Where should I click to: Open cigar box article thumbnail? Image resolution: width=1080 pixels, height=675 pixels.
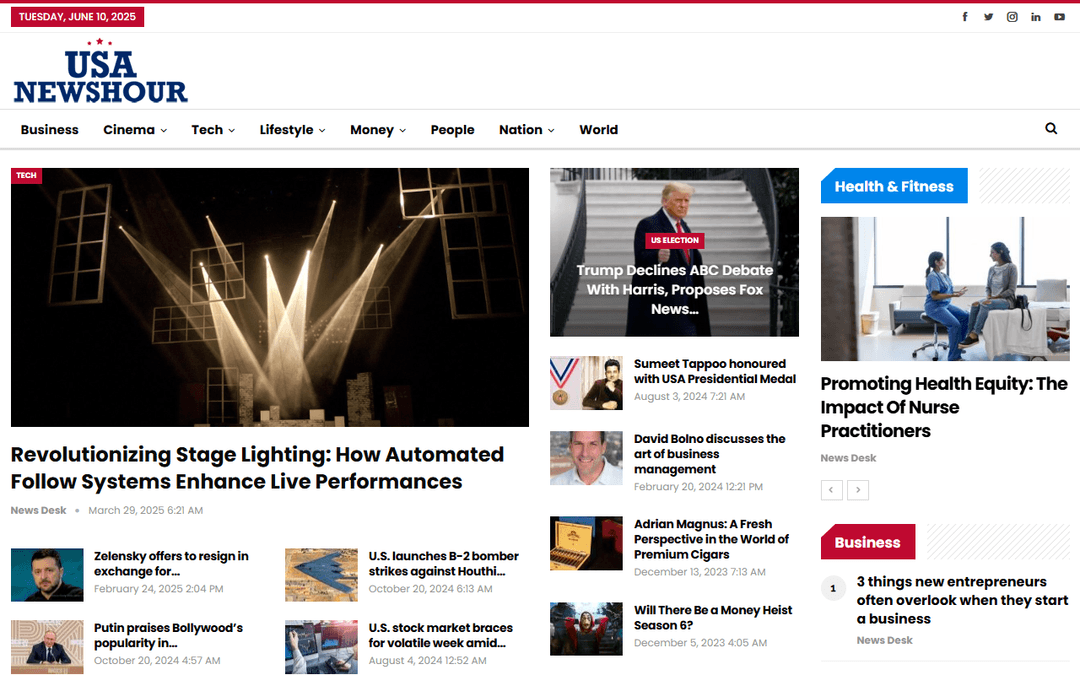[x=586, y=543]
